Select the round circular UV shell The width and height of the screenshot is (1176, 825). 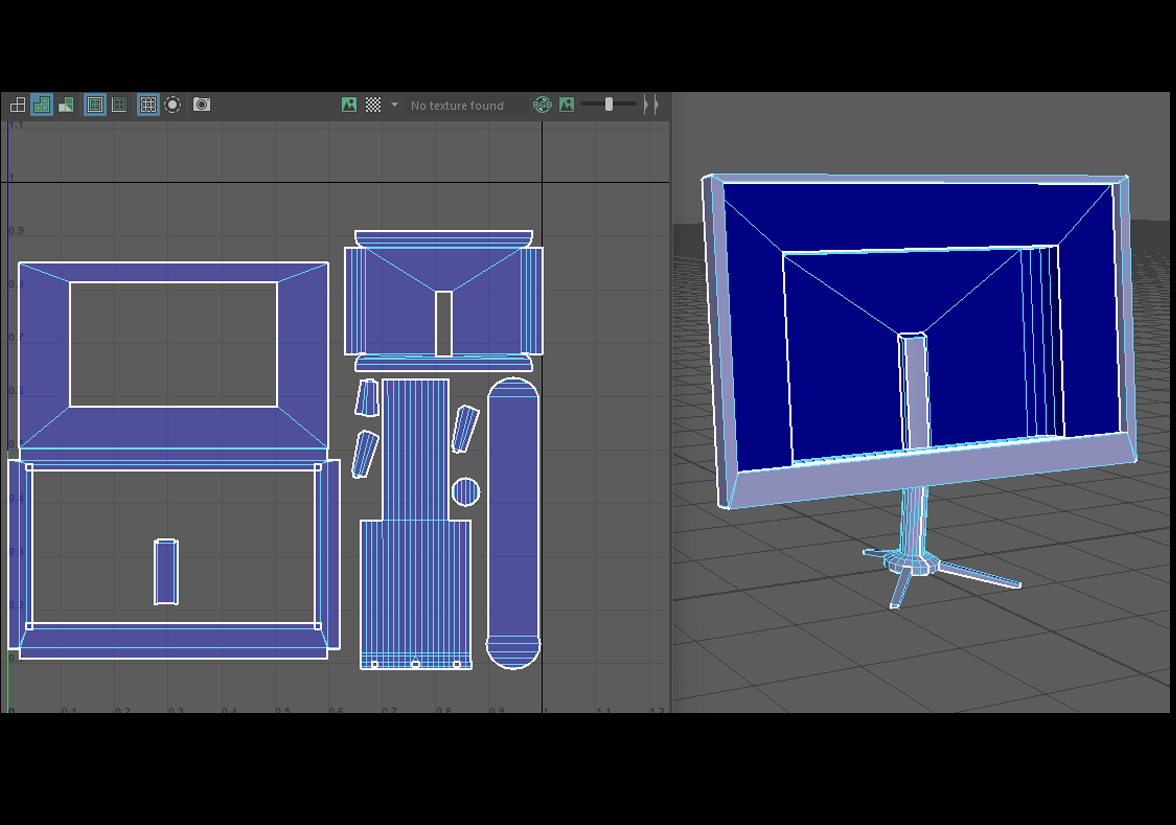click(466, 492)
